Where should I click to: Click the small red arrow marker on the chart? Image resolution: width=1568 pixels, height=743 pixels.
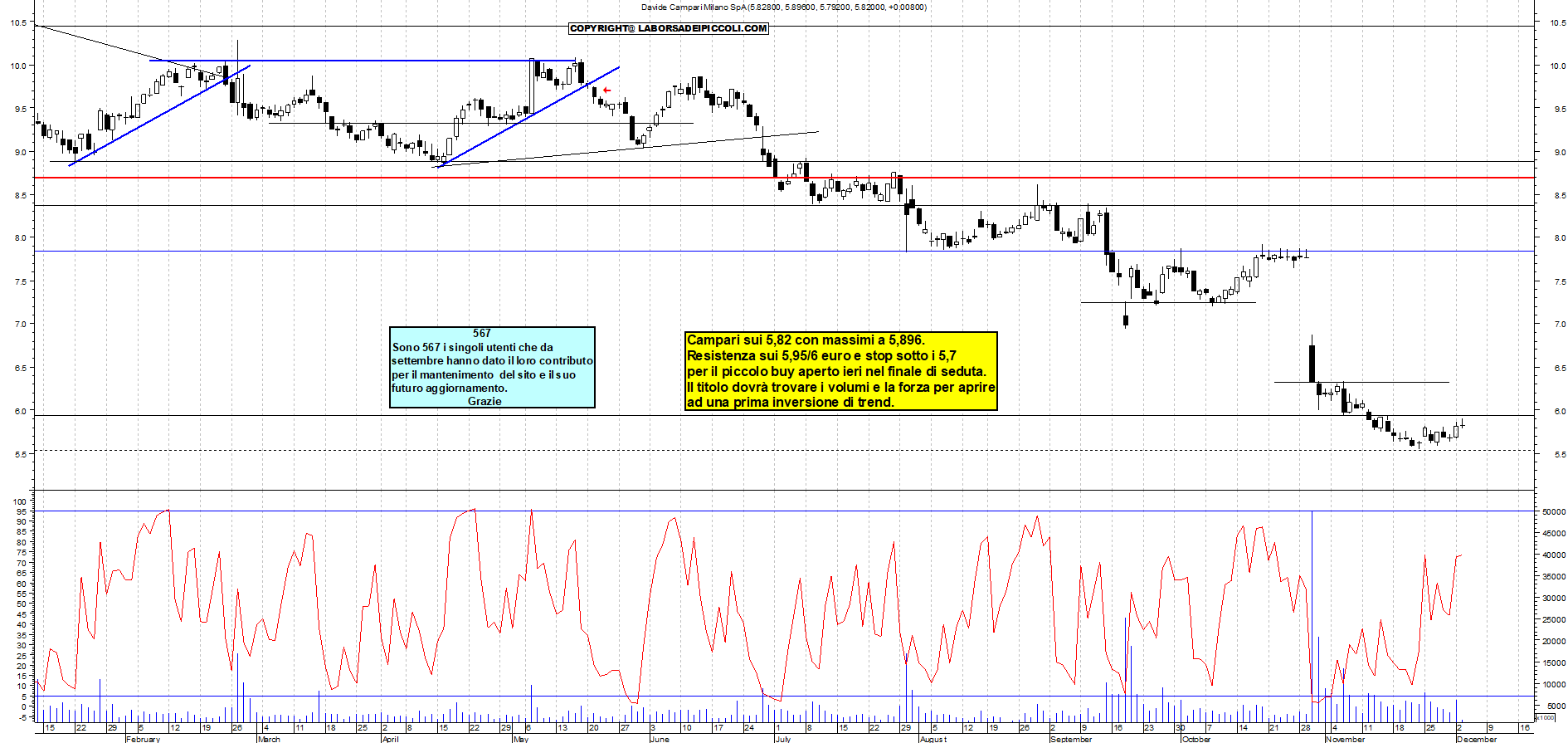(x=606, y=90)
